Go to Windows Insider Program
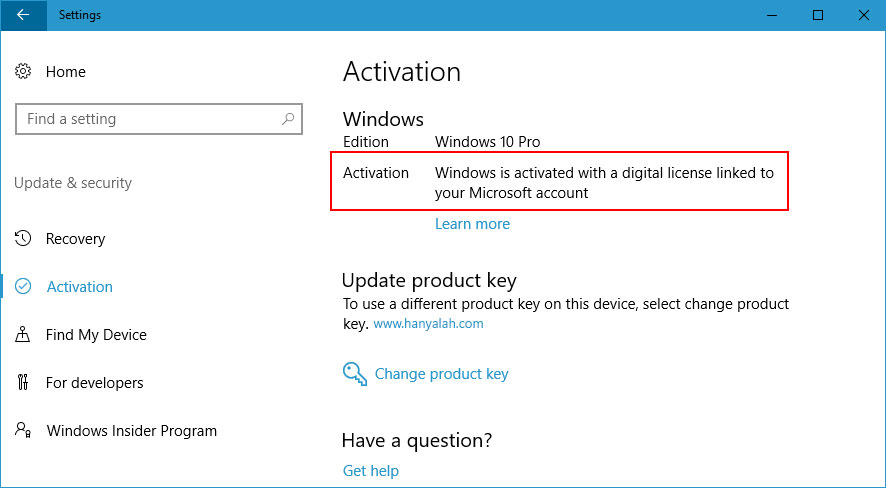886x488 pixels. [x=131, y=431]
